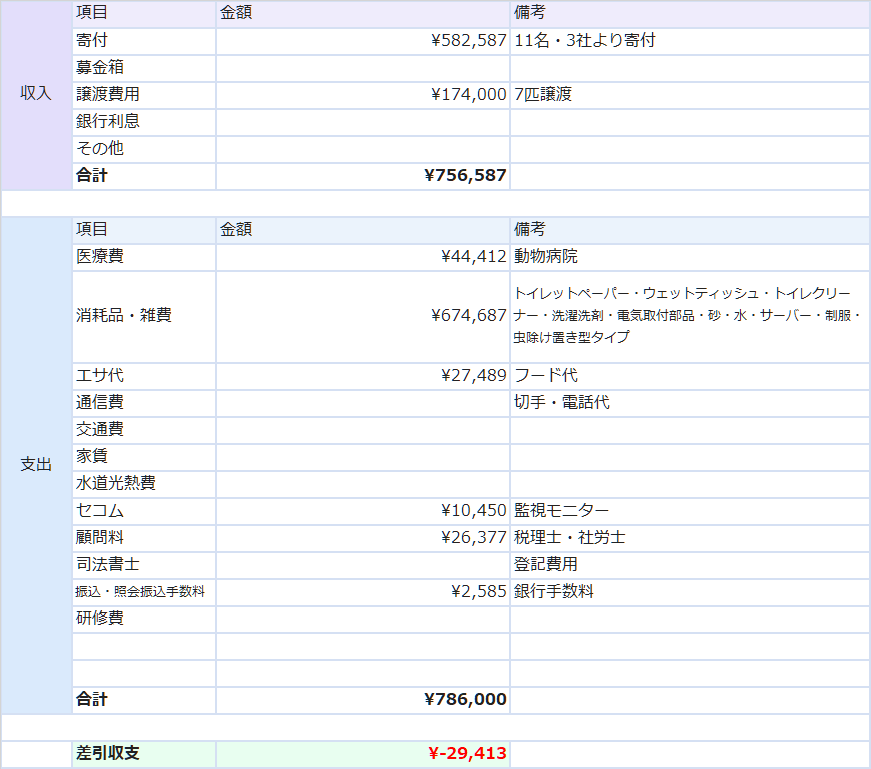This screenshot has width=871, height=769.
Task: Select the 登記費用 remark cell
Action: click(x=689, y=565)
